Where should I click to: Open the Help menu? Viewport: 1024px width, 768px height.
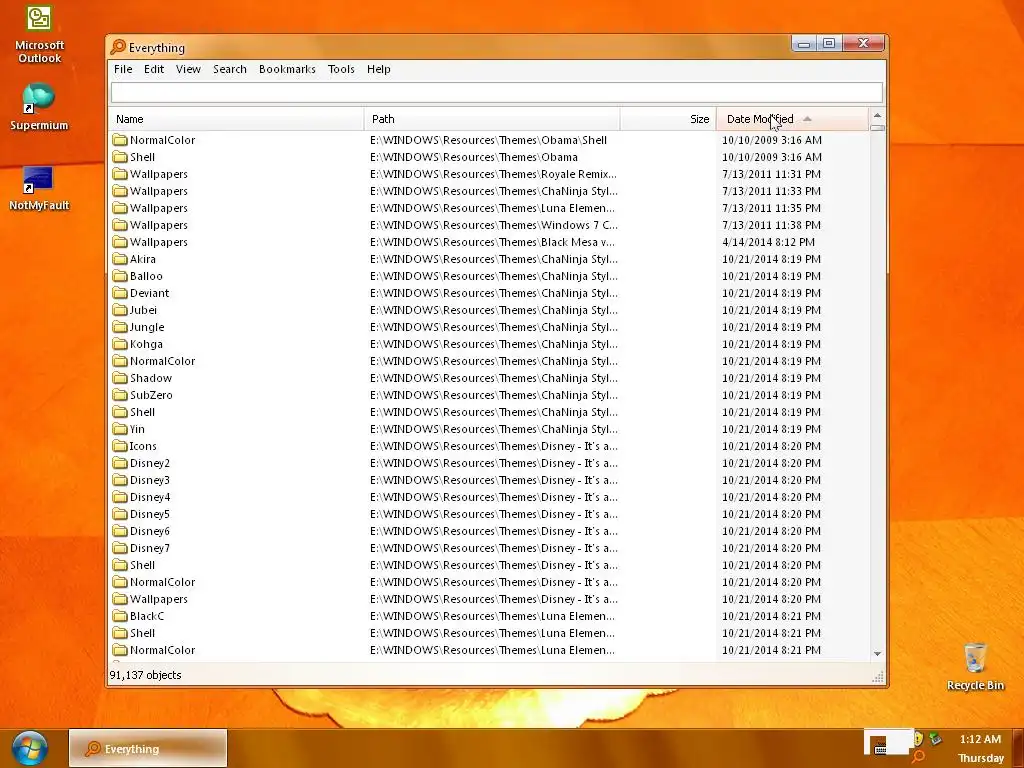click(x=379, y=69)
